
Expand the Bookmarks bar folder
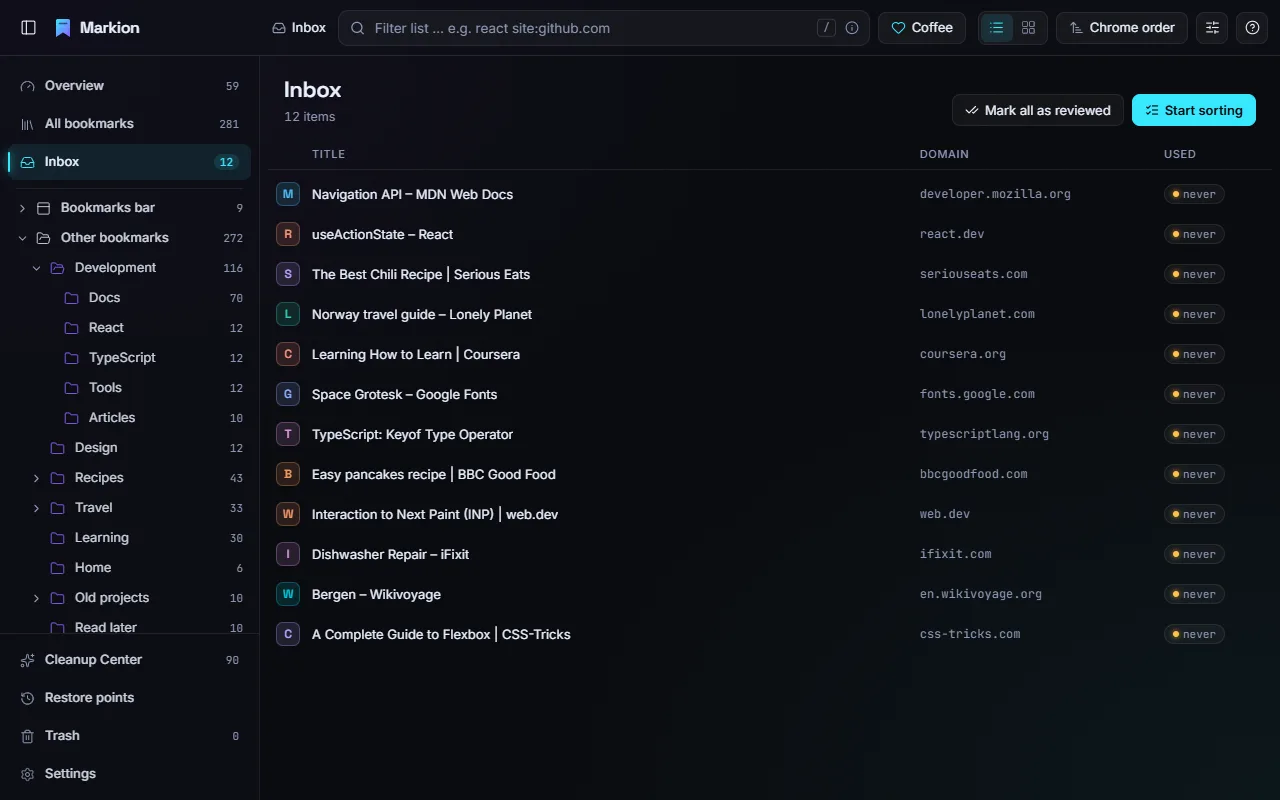pyautogui.click(x=22, y=208)
